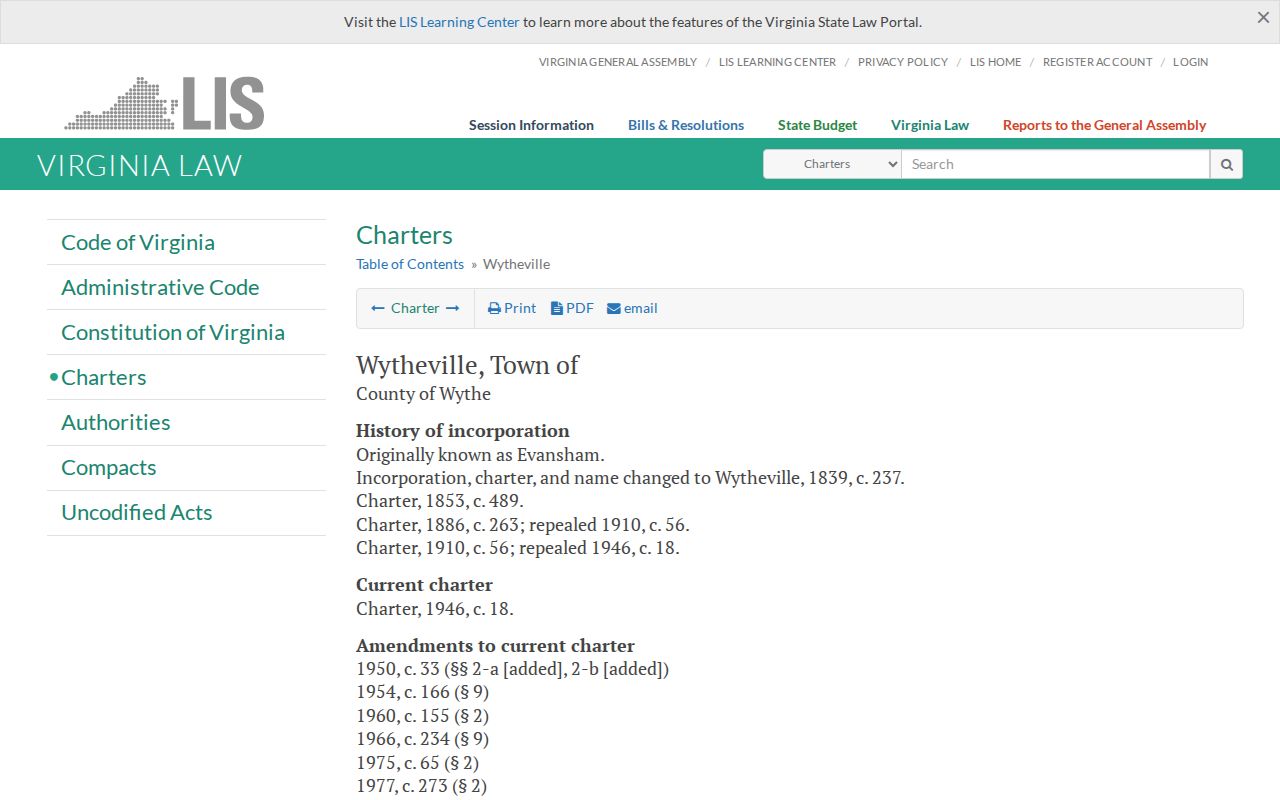Open the Bills & Resolutions menu
Image resolution: width=1280 pixels, height=800 pixels.
[x=686, y=125]
